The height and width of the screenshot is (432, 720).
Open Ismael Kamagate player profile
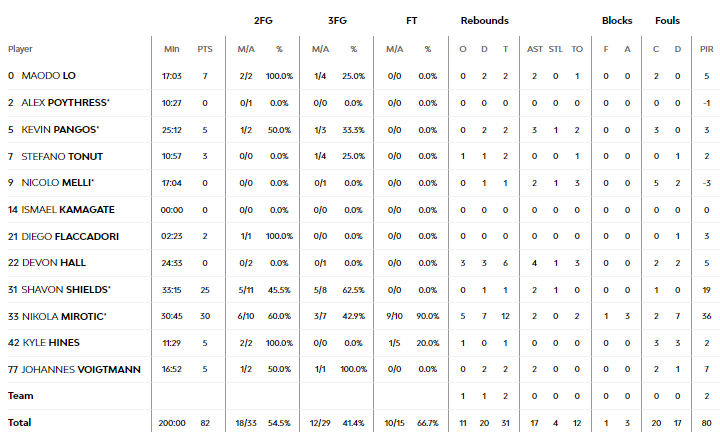pyautogui.click(x=68, y=210)
